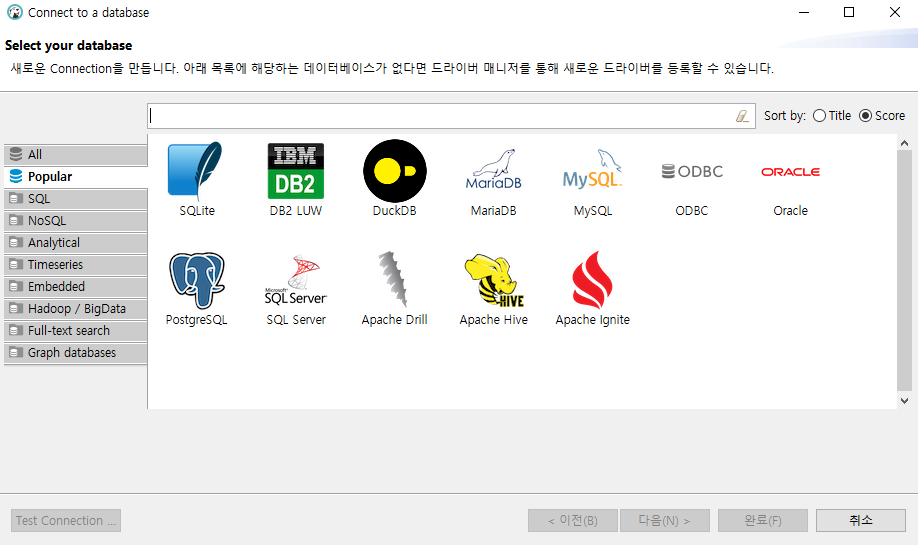Open the Popular category
Screen dimensions: 918x545
click(76, 177)
